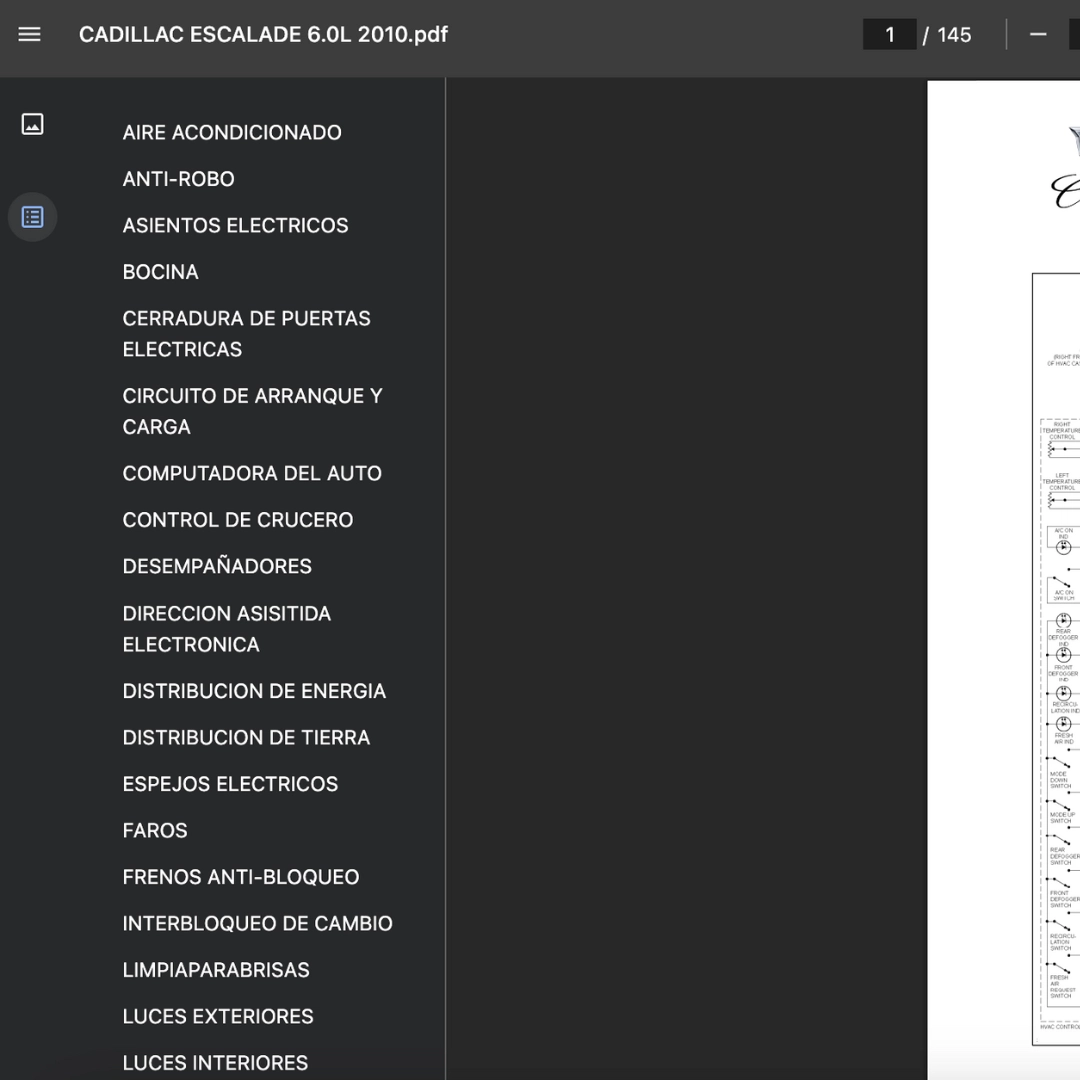Click the zoom out minus button
Viewport: 1080px width, 1080px height.
click(1038, 34)
